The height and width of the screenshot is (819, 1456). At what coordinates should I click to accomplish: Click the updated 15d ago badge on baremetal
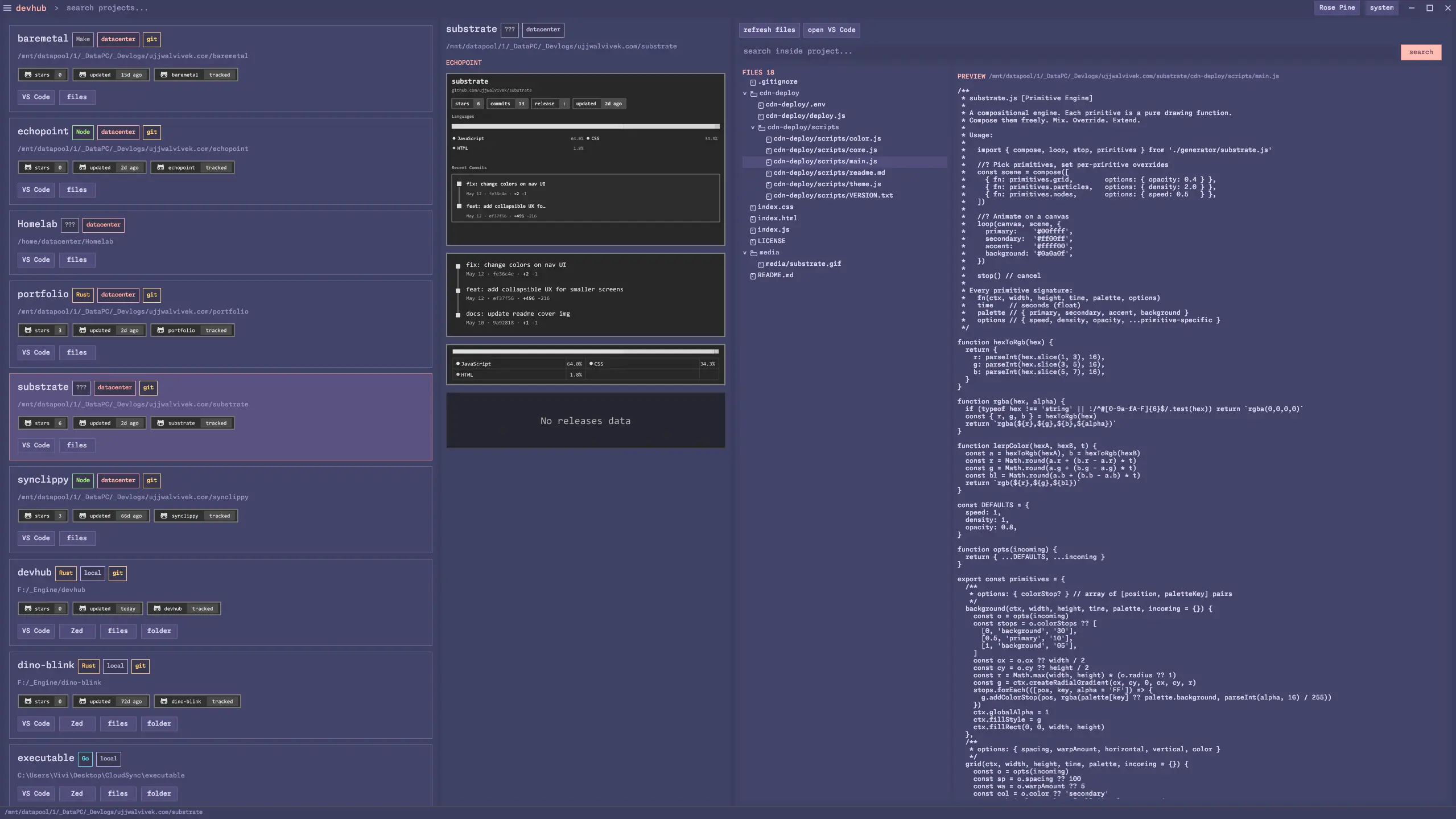click(x=111, y=75)
